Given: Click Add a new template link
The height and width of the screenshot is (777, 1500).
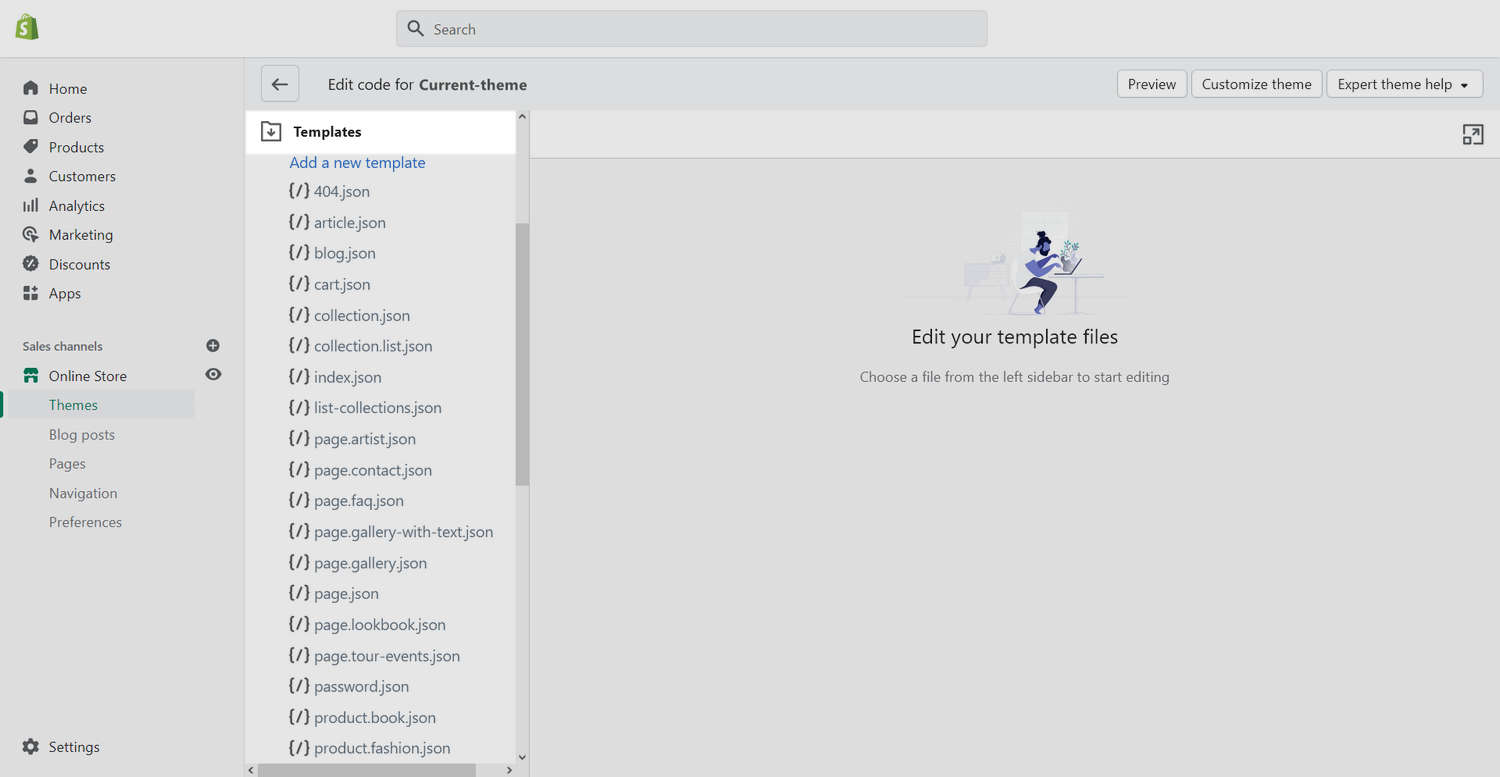Looking at the screenshot, I should (357, 162).
